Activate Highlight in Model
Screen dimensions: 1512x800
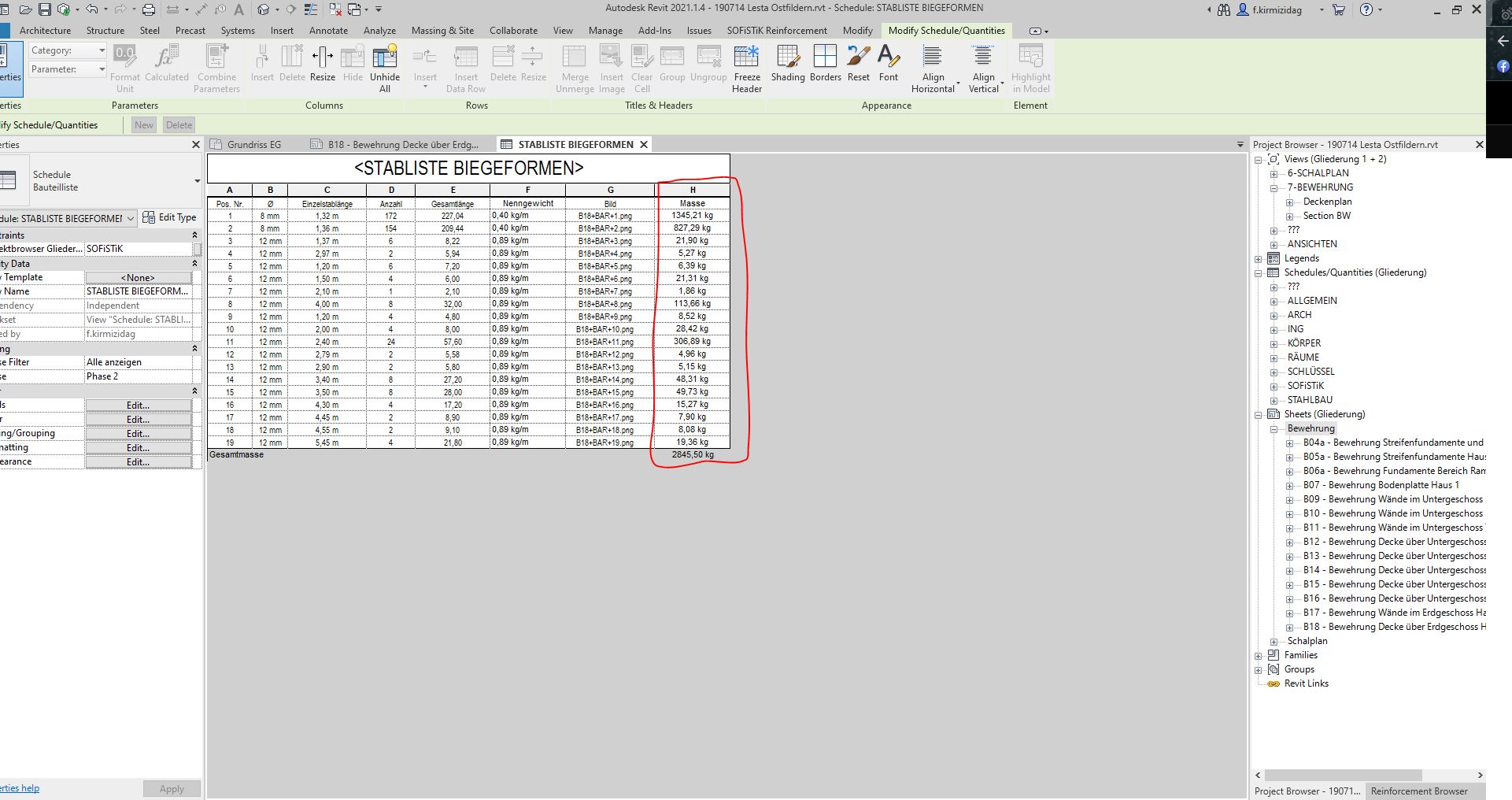click(1031, 67)
